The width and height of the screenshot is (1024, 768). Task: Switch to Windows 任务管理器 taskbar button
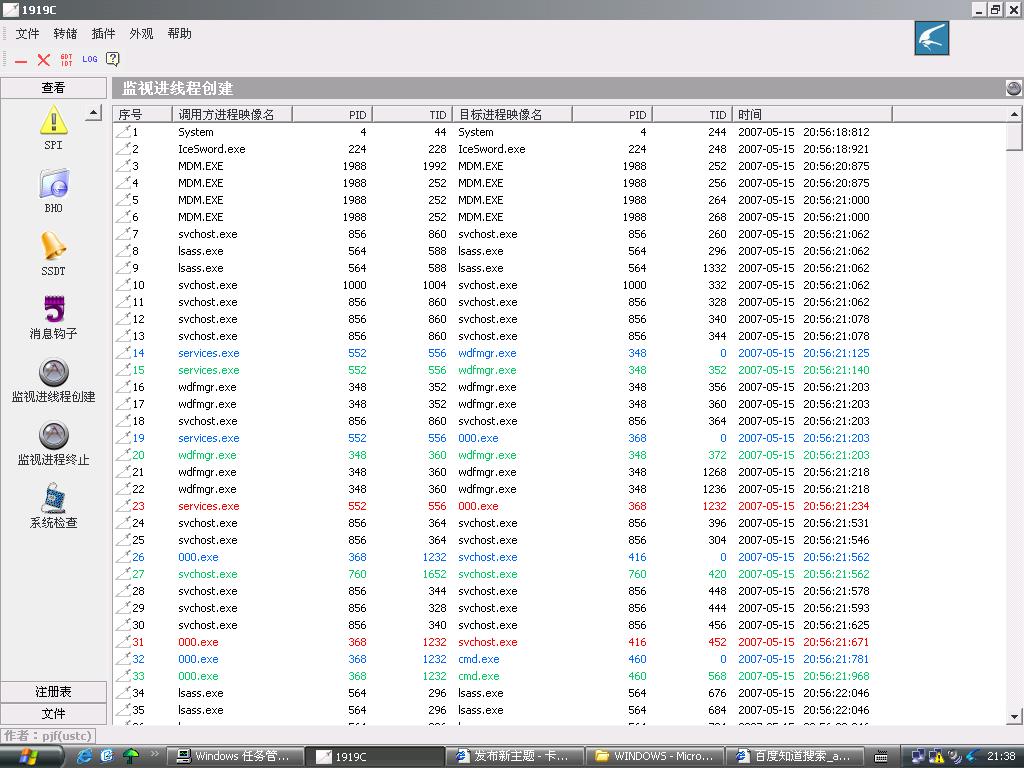click(236, 757)
